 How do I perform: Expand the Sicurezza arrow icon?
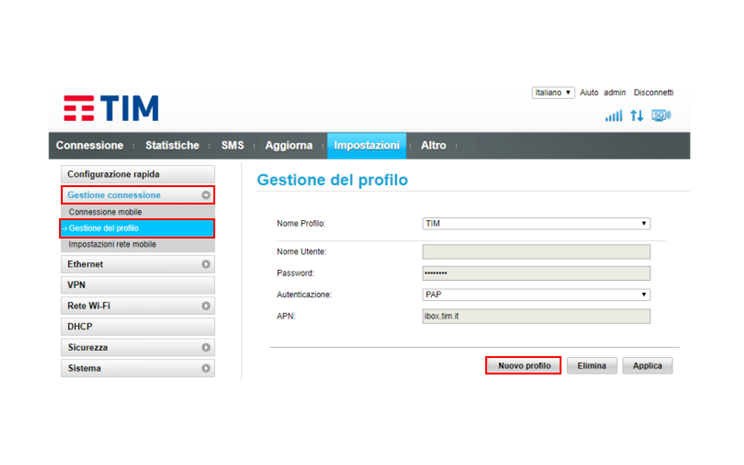[x=206, y=347]
